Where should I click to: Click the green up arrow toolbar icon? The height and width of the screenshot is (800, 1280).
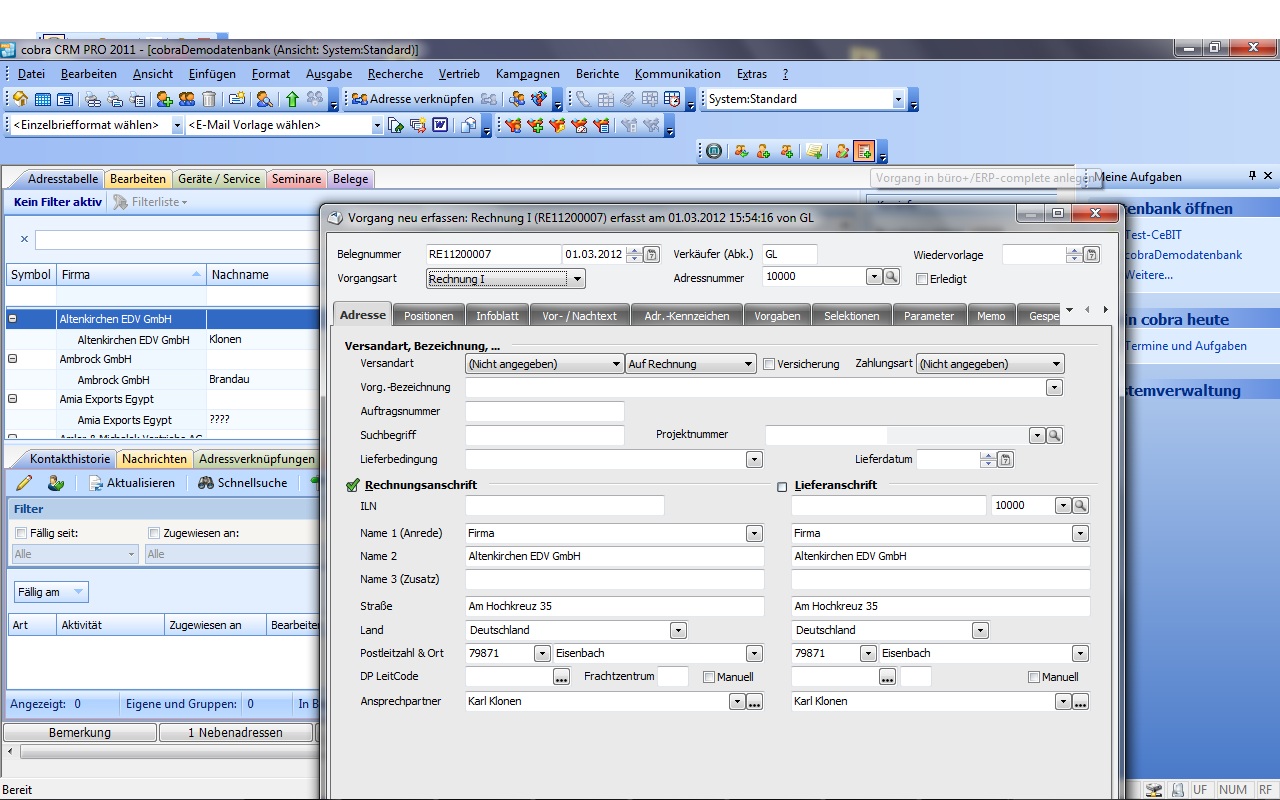tap(292, 99)
